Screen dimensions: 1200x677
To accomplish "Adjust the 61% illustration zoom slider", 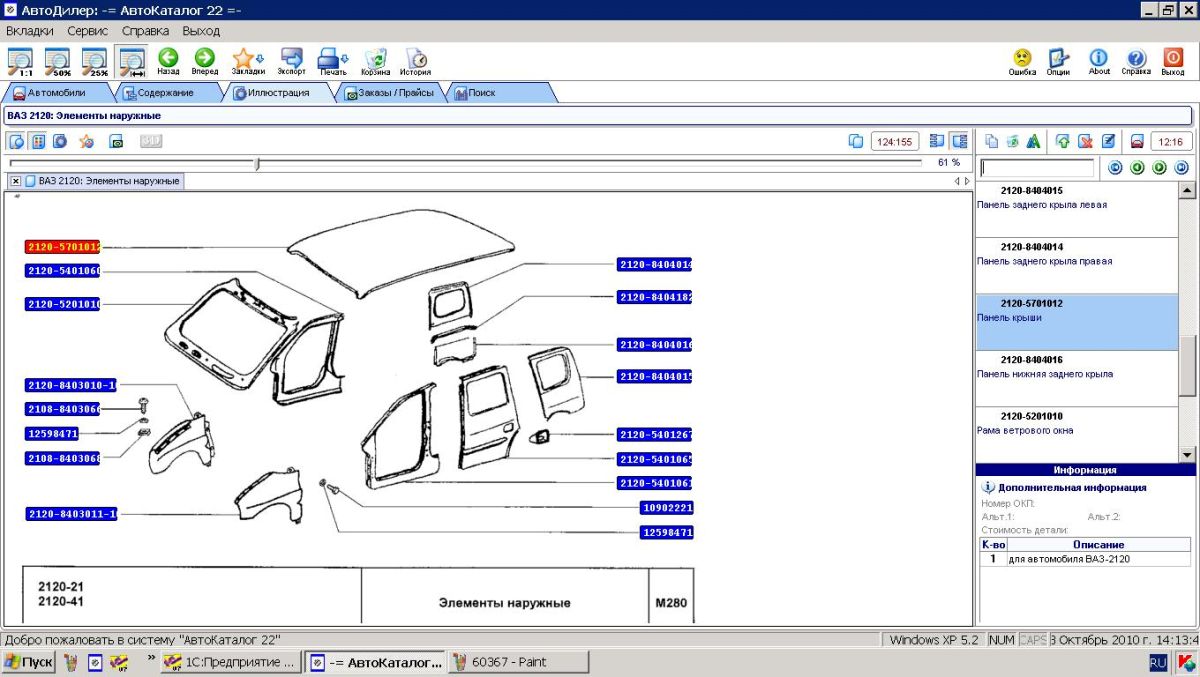I will click(x=257, y=163).
